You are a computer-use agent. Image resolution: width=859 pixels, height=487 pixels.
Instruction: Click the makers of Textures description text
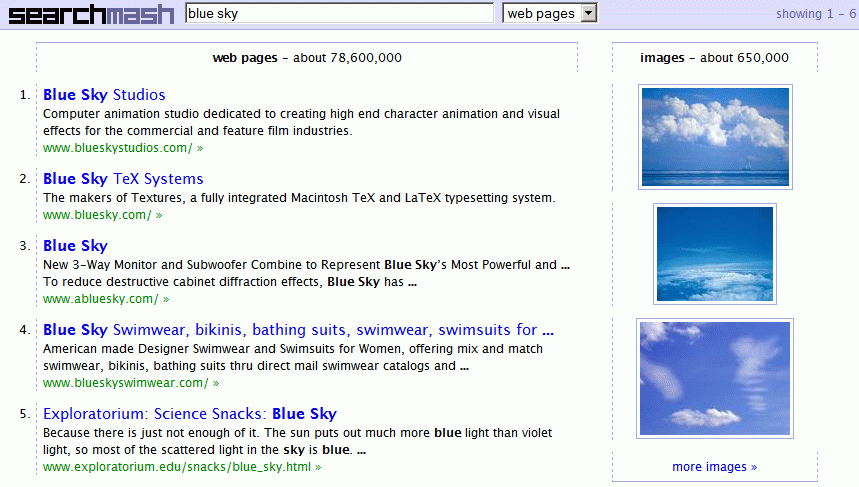pyautogui.click(x=299, y=198)
